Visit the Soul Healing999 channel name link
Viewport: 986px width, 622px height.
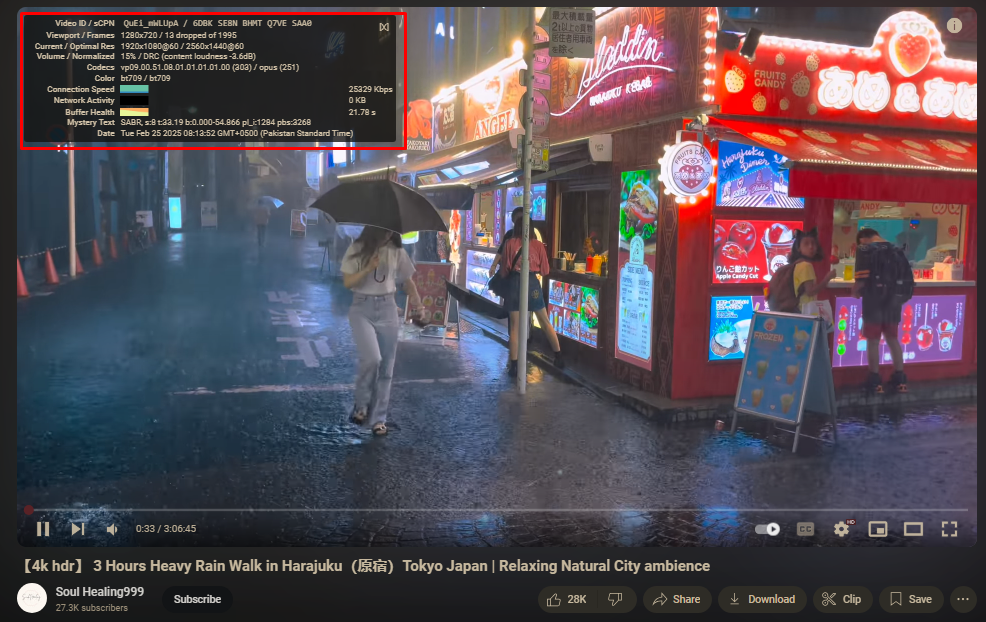tap(99, 592)
